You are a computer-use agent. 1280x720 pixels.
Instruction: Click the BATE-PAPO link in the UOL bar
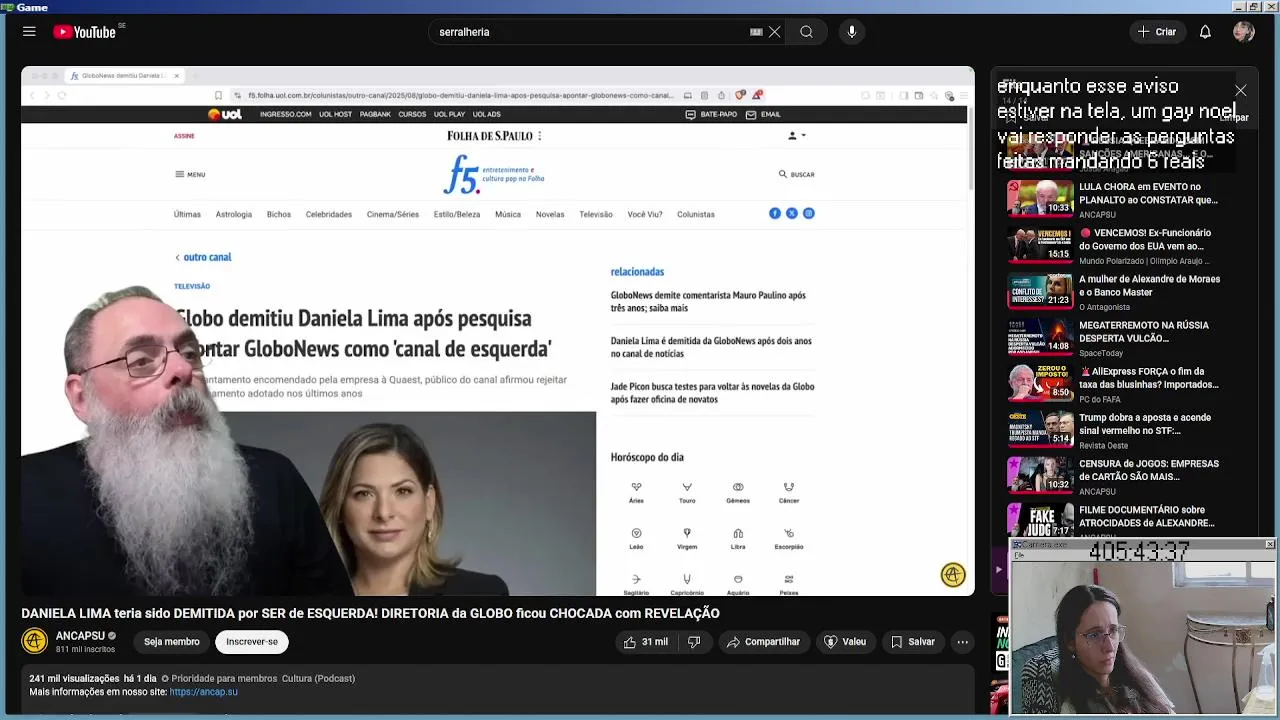tap(711, 114)
